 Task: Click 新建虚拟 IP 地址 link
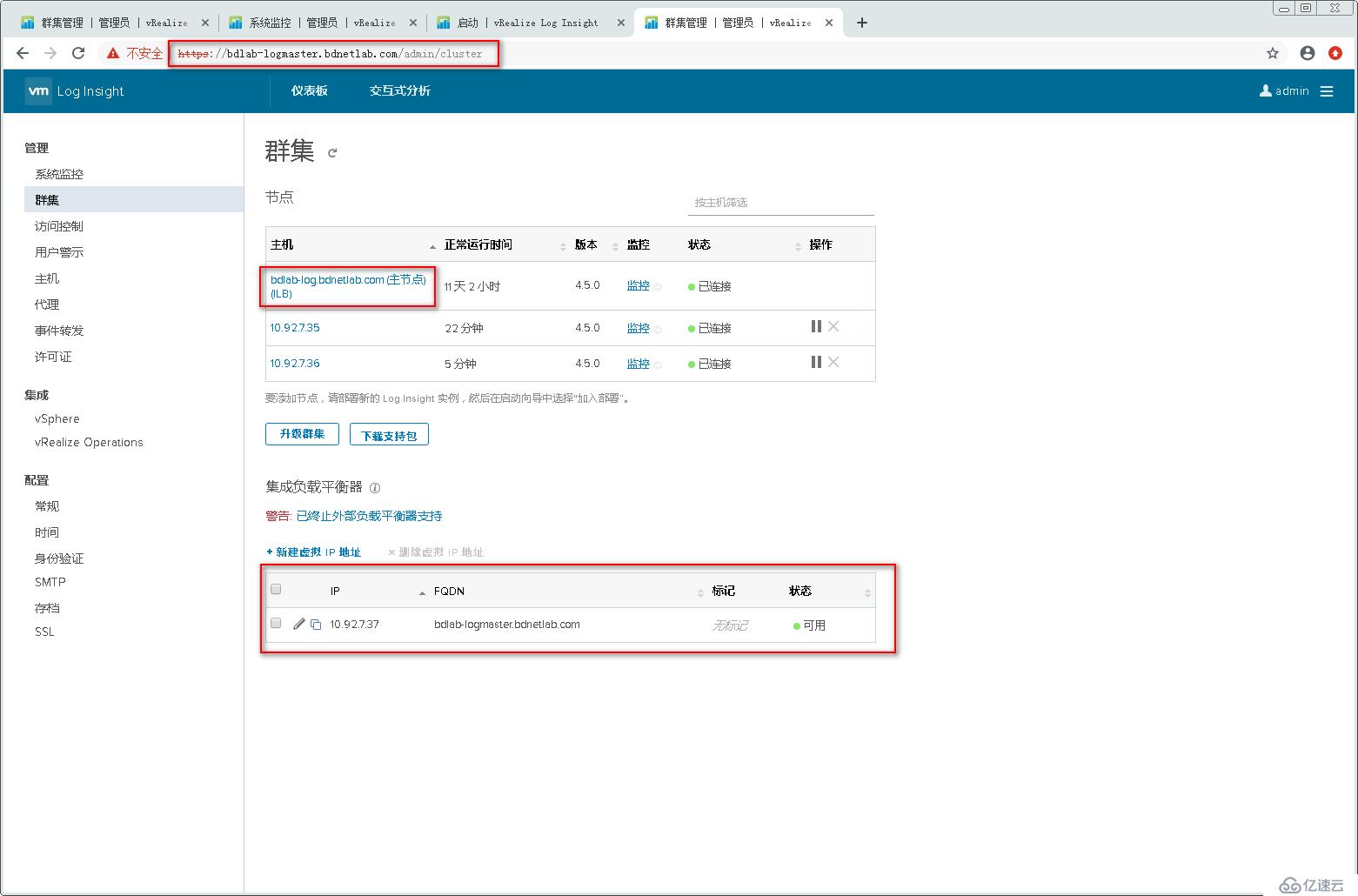coord(313,552)
